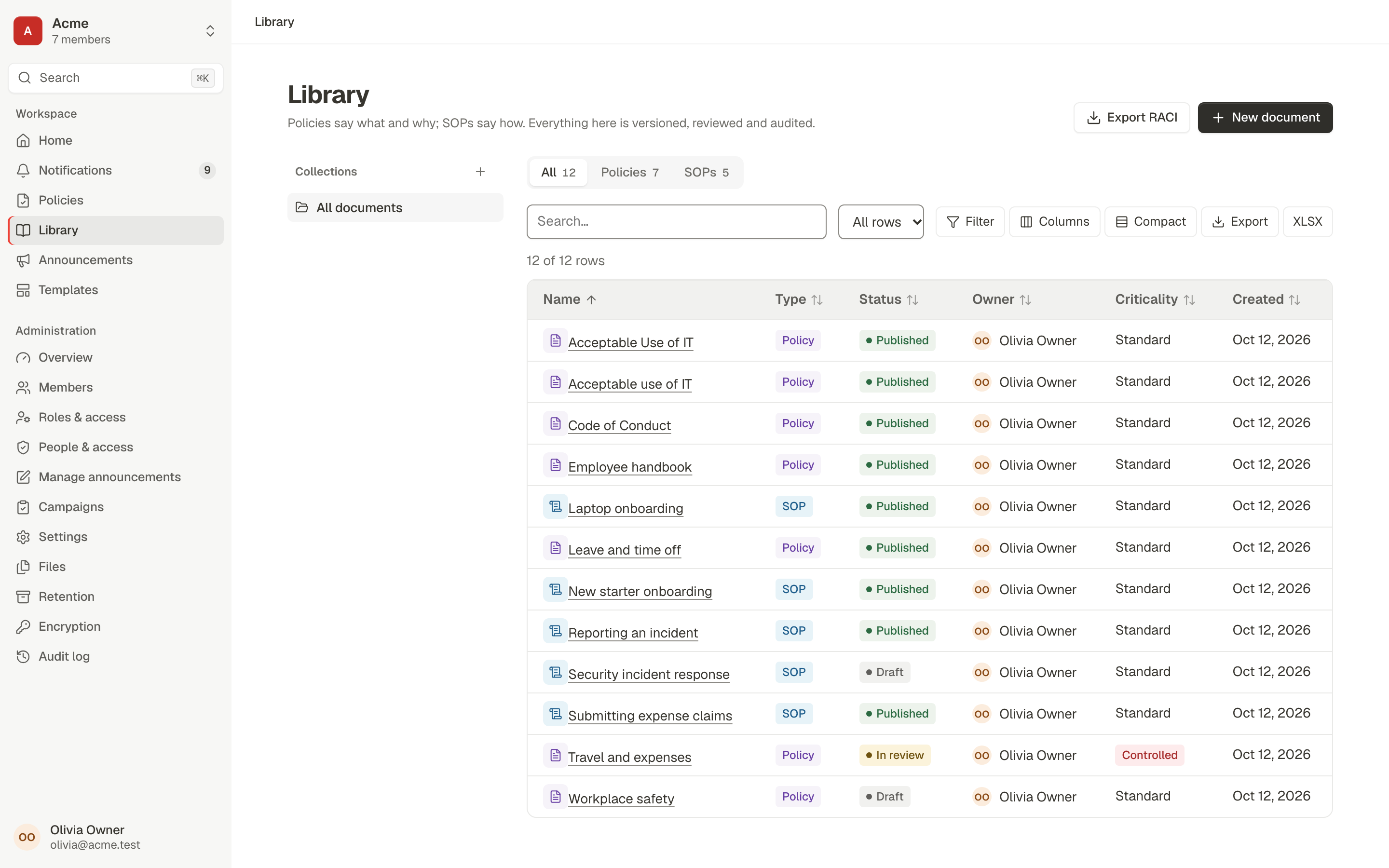
Task: Open Audit log history item
Action: click(x=115, y=656)
